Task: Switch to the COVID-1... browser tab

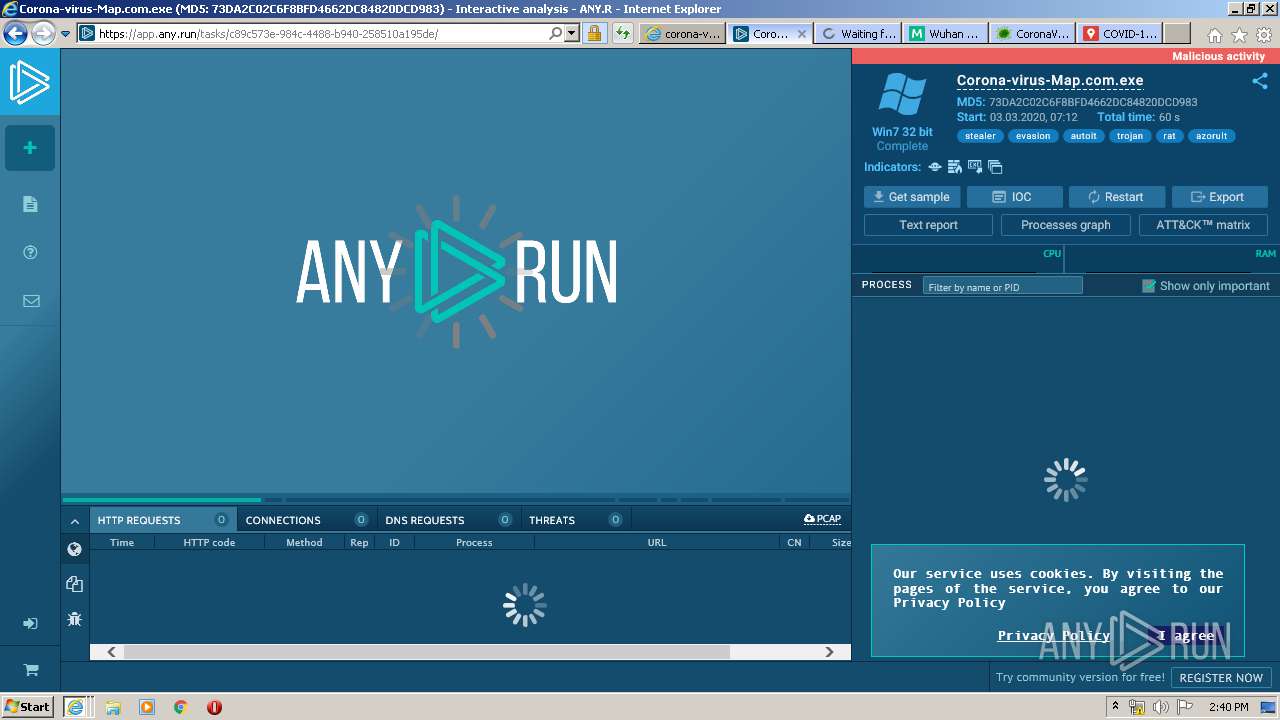Action: (1121, 33)
